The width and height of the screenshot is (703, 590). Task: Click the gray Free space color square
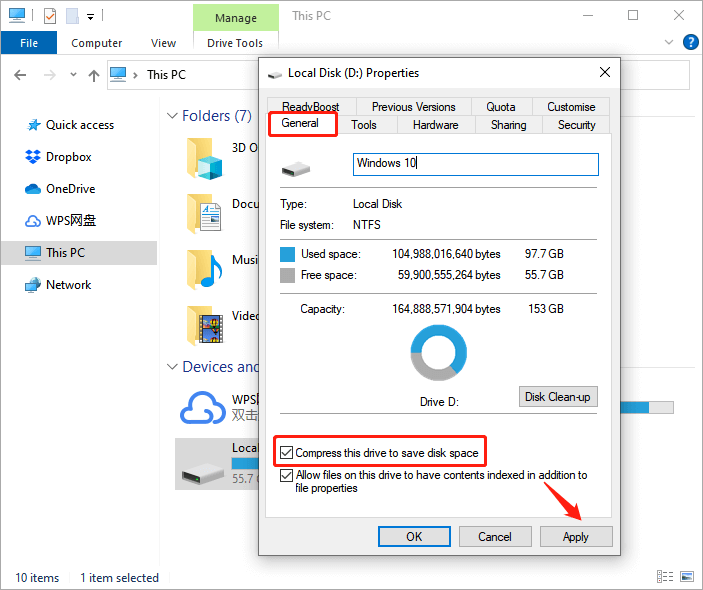pos(287,275)
